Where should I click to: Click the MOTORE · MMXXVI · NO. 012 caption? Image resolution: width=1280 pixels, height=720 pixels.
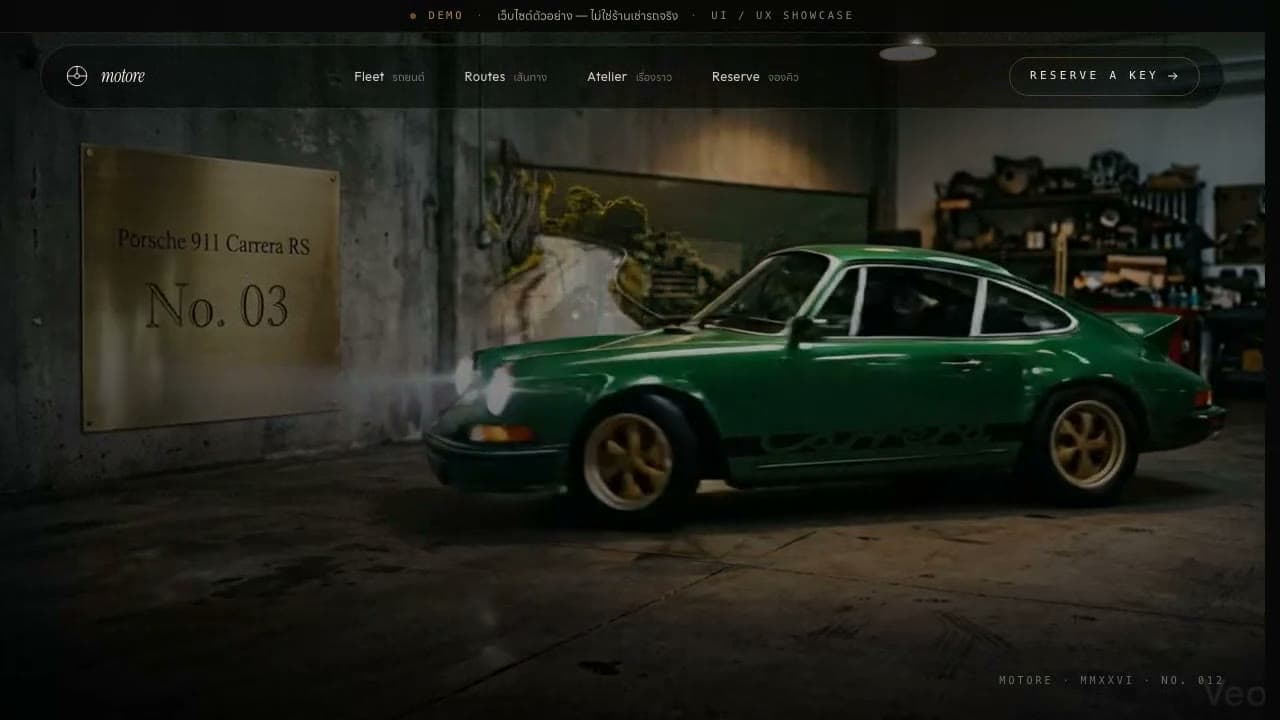click(x=1111, y=680)
